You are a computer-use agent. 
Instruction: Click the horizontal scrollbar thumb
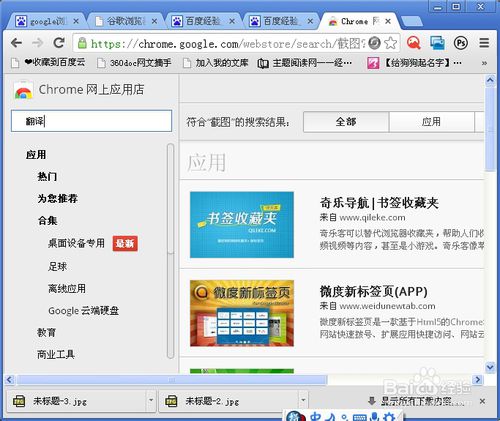pos(172,380)
